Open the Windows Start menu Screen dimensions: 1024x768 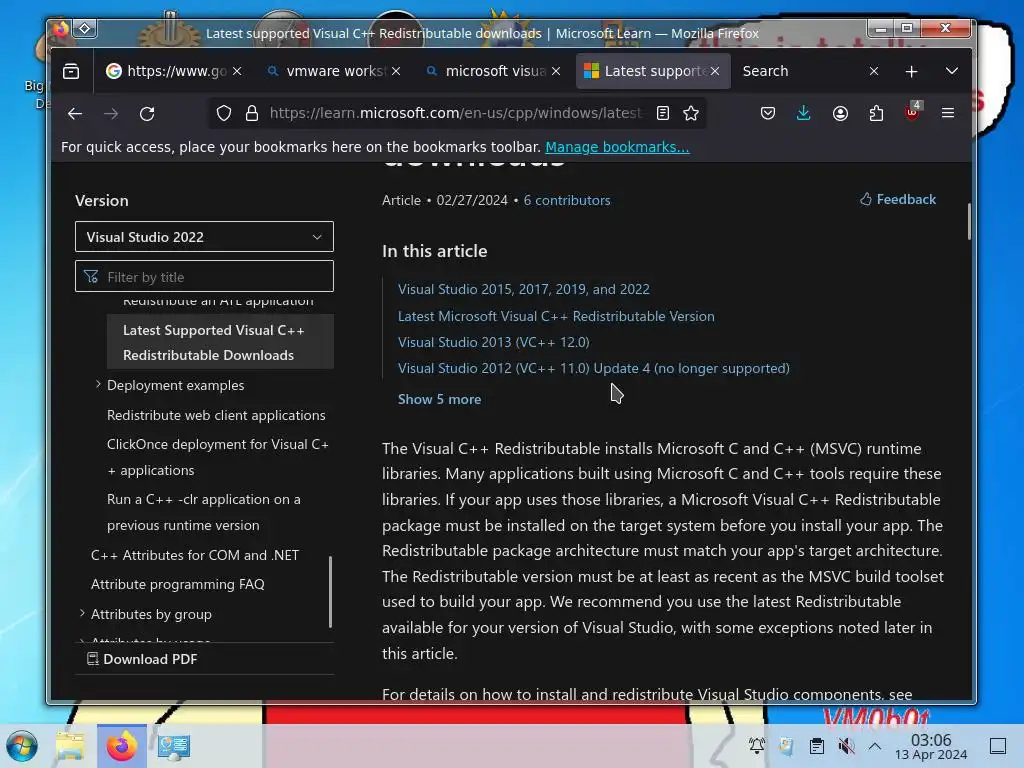tap(22, 746)
